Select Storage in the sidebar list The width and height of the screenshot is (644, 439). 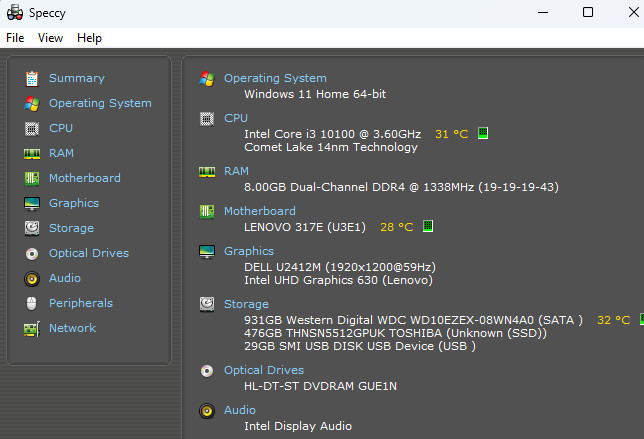click(x=71, y=228)
